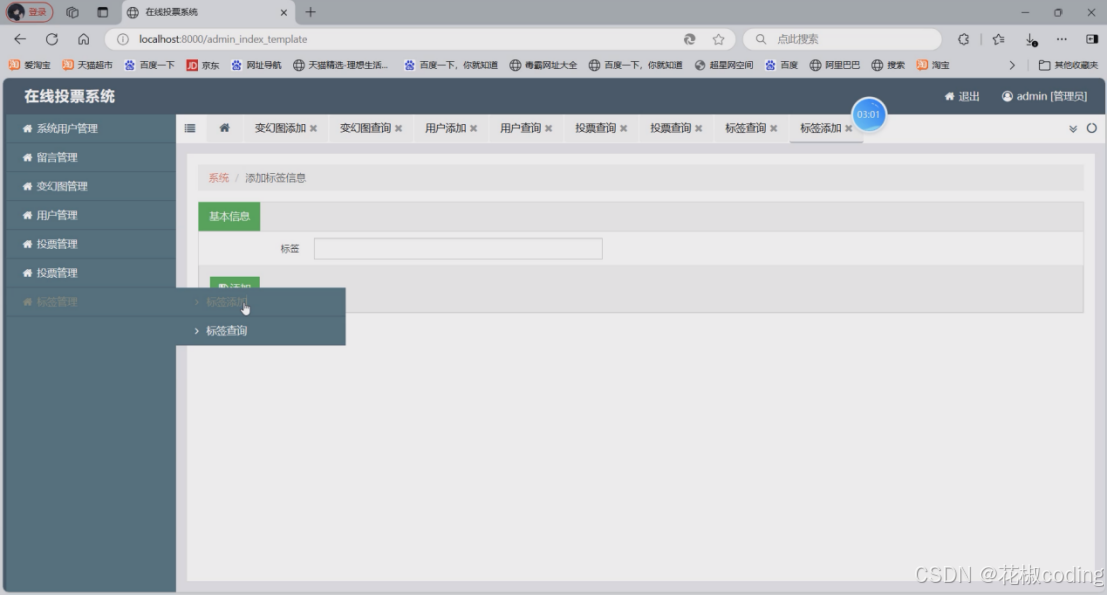Open the admin [管理员] account link

(x=1044, y=96)
